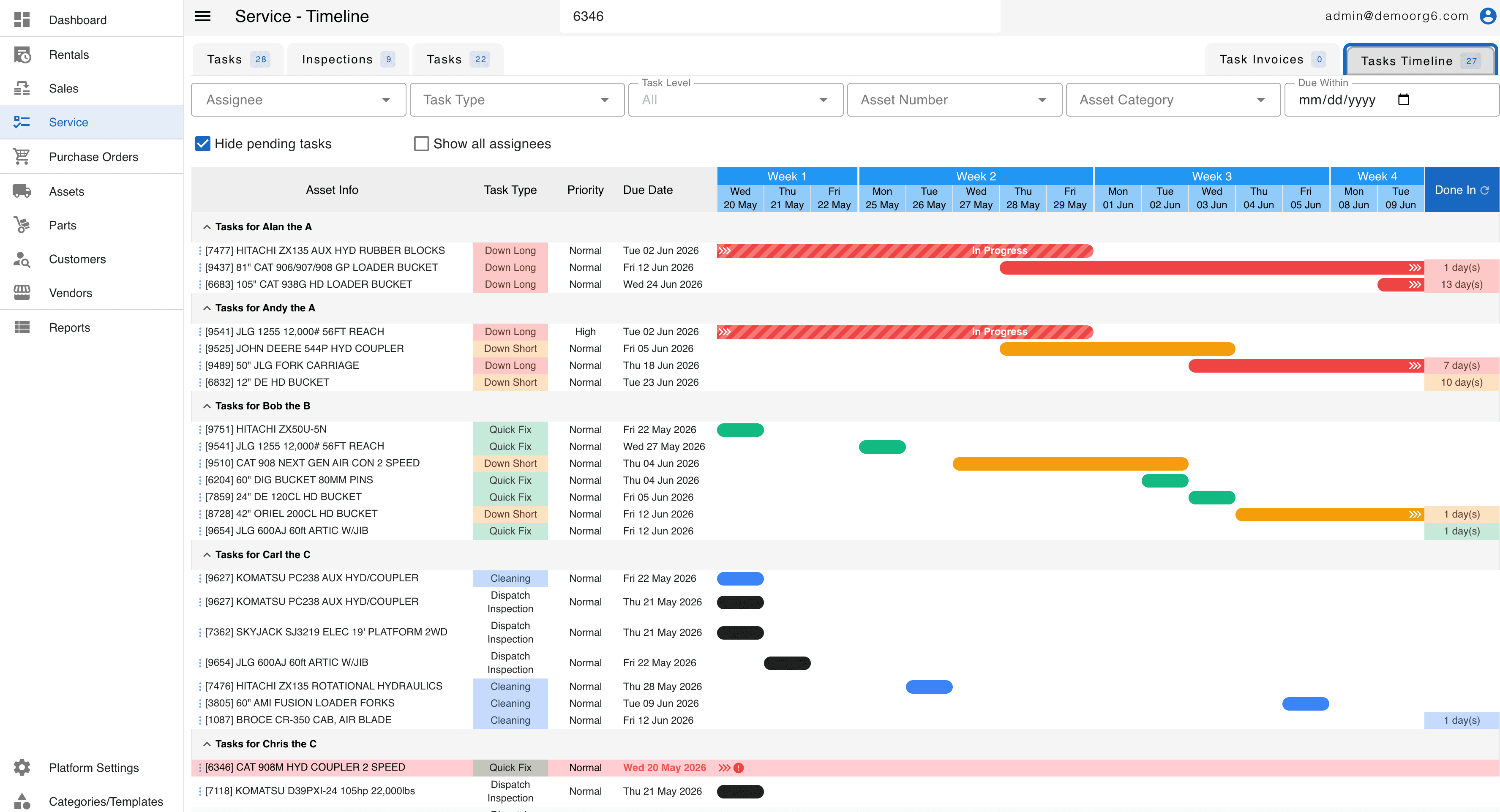Click the Parts hand-truck icon

(x=22, y=225)
